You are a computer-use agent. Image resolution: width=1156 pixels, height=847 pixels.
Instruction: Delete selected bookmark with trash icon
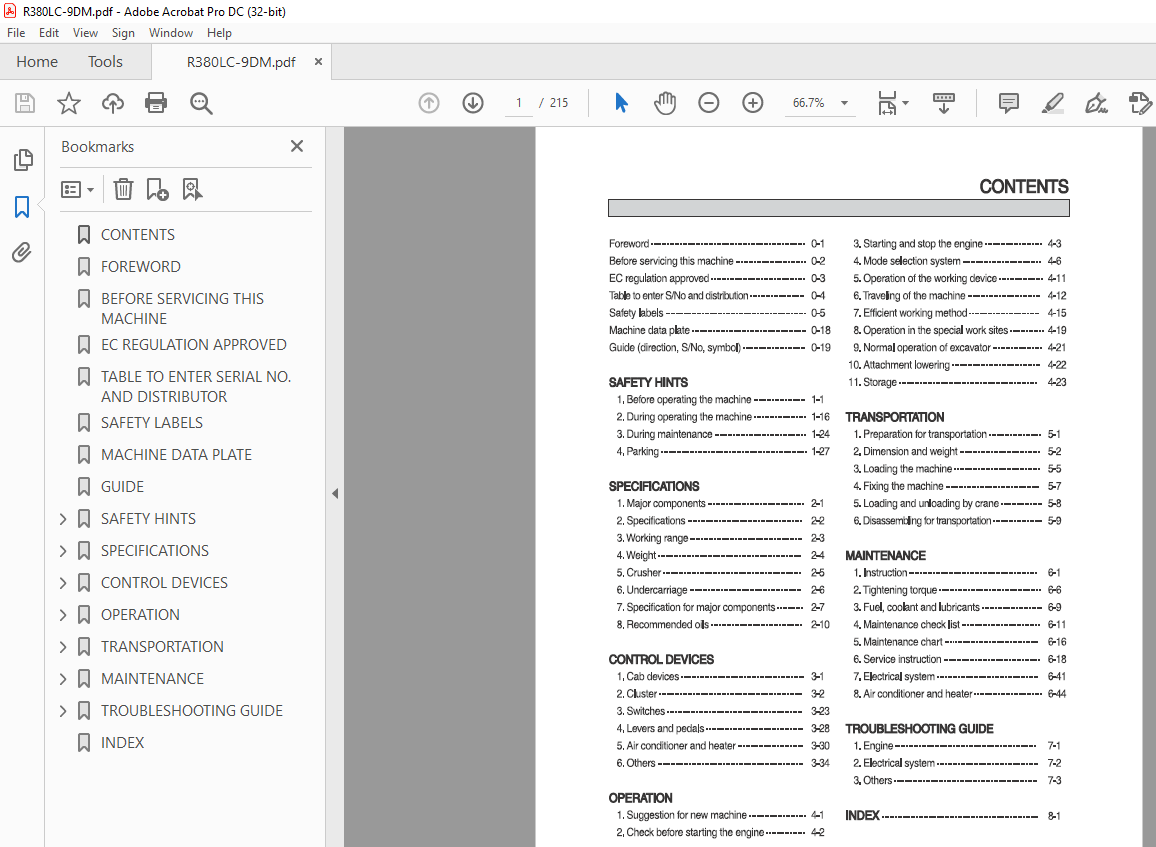(x=123, y=189)
